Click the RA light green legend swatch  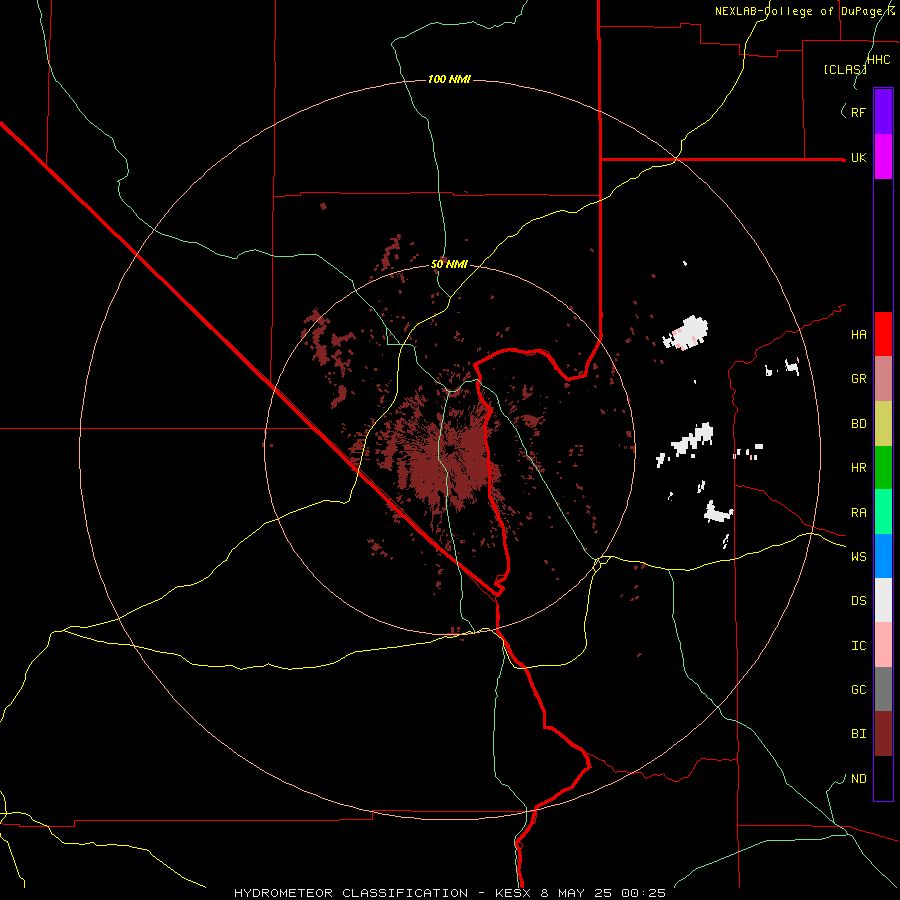(883, 512)
